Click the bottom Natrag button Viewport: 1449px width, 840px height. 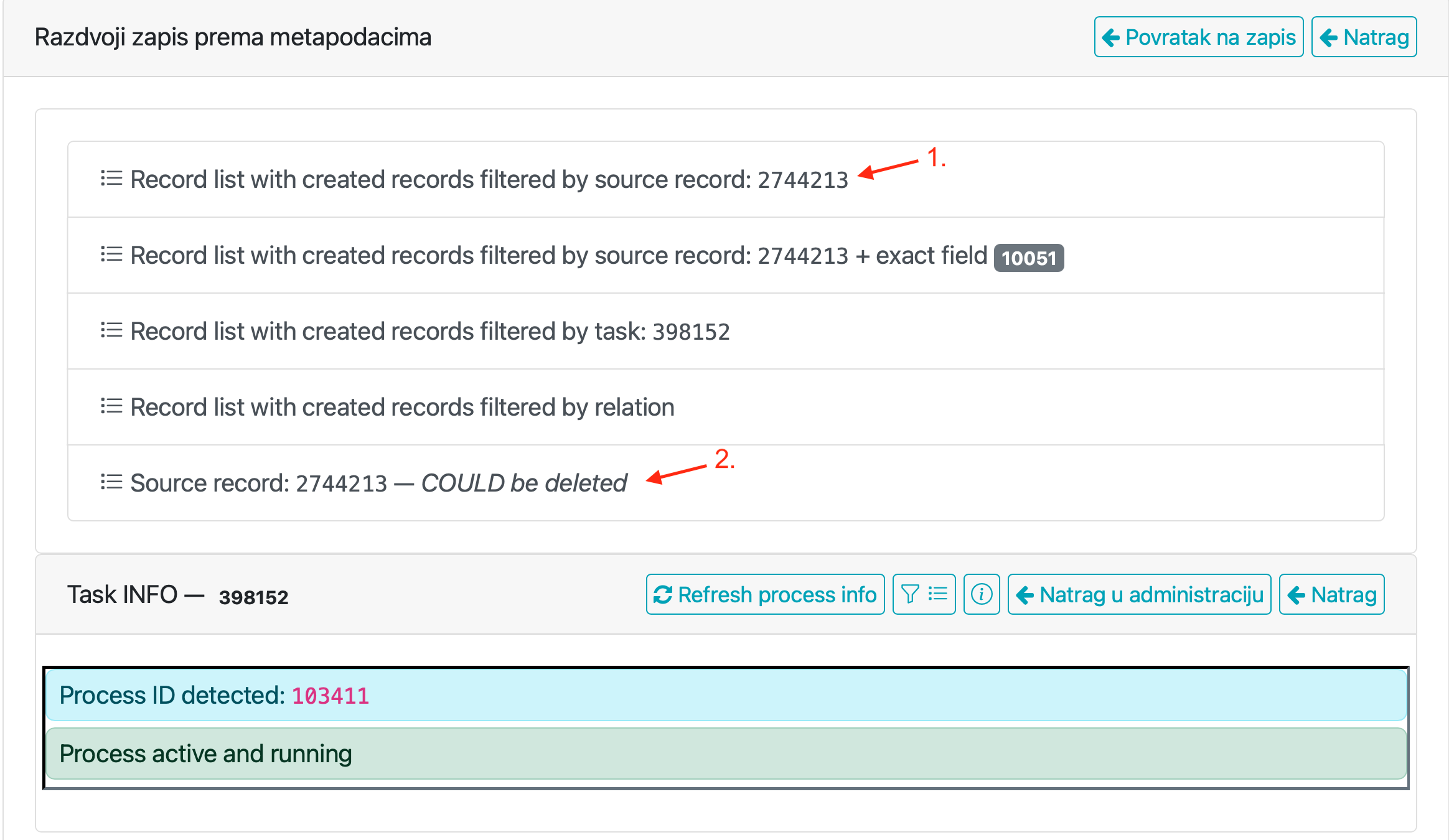[1331, 594]
